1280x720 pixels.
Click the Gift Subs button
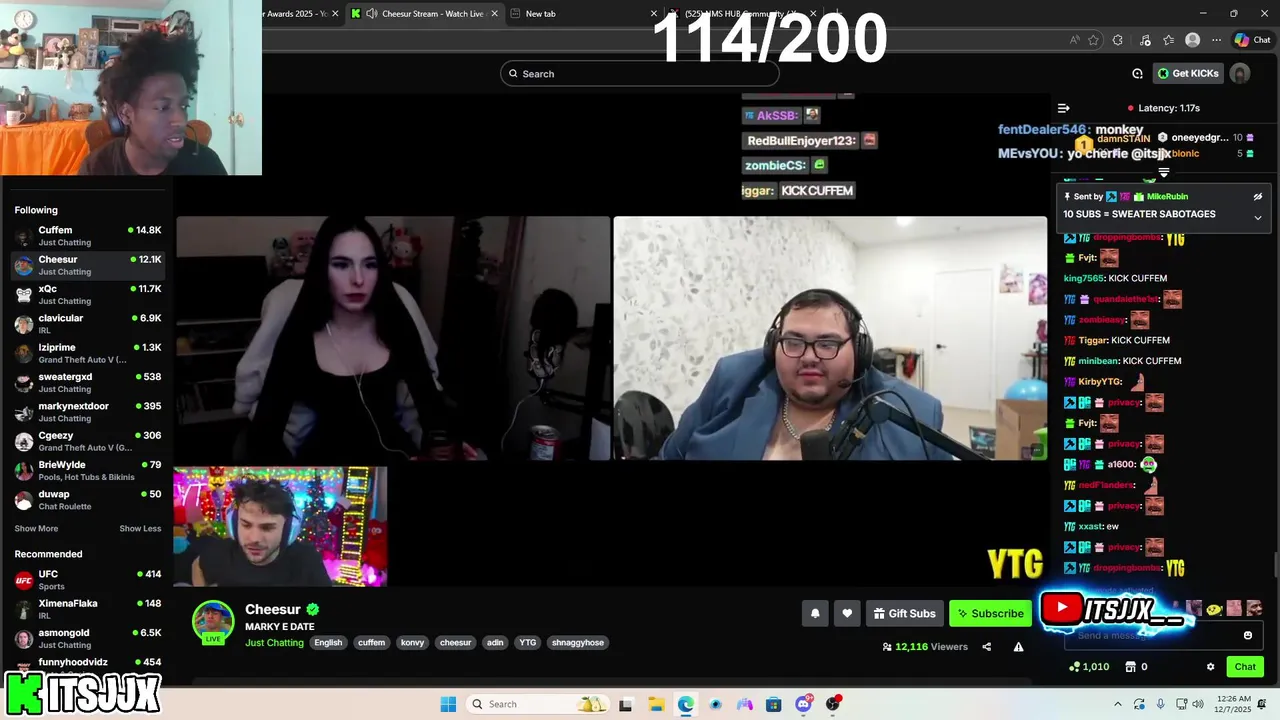(904, 613)
